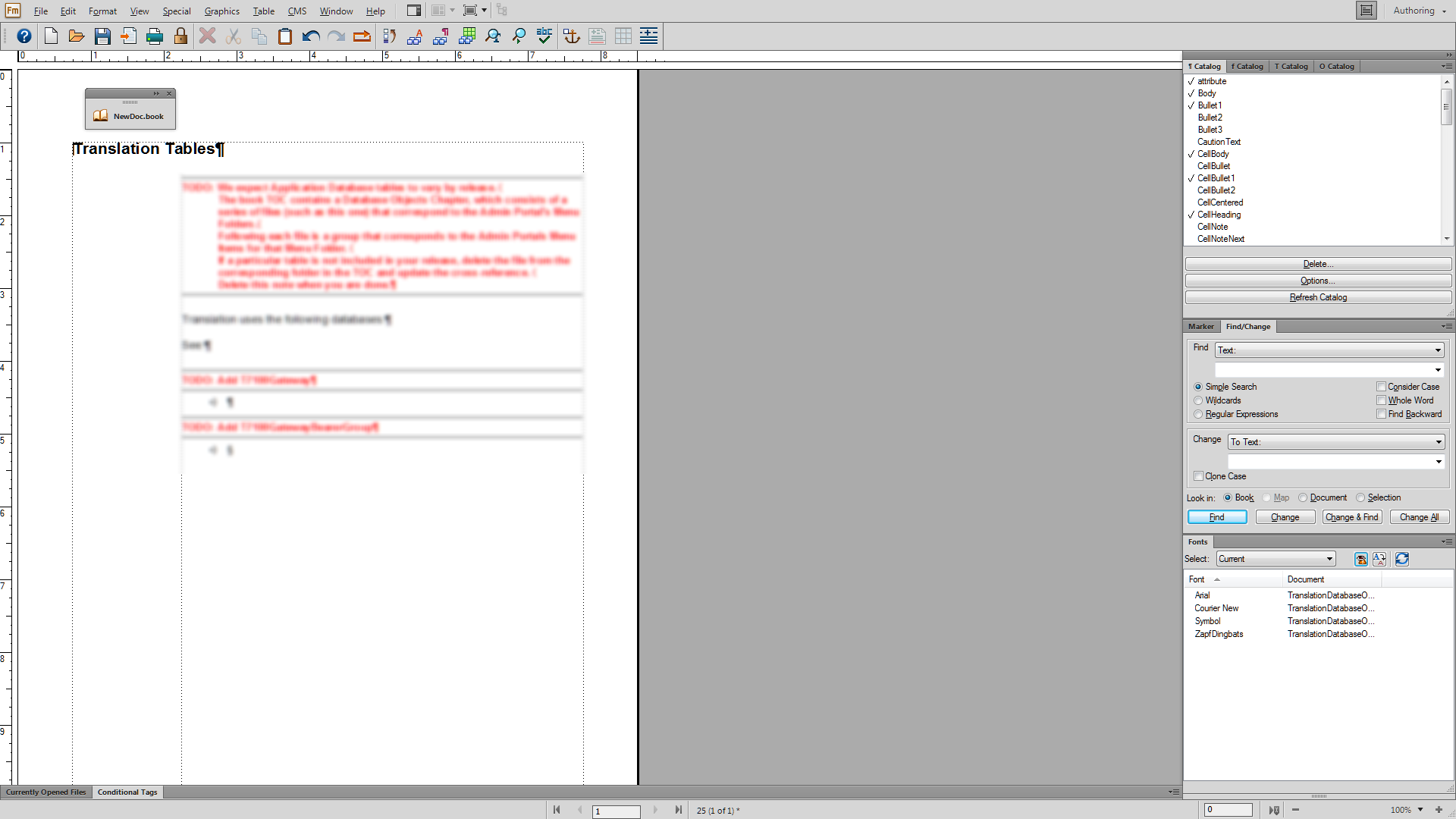The width and height of the screenshot is (1456, 819).
Task: Enable the Consider Case checkbox
Action: [1381, 387]
